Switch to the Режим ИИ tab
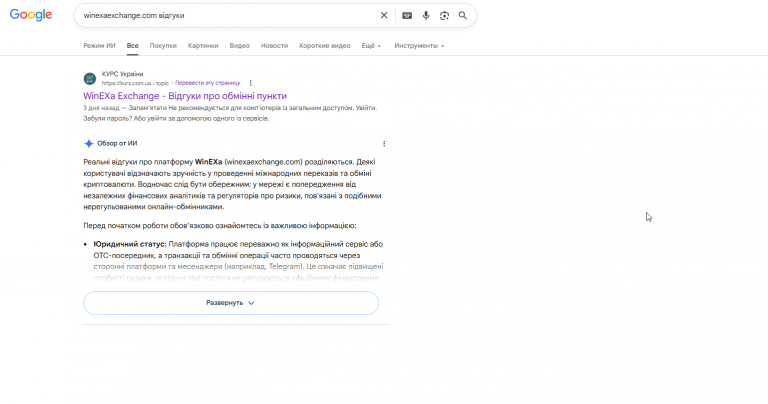Viewport: 768px width, 404px height. coord(99,46)
